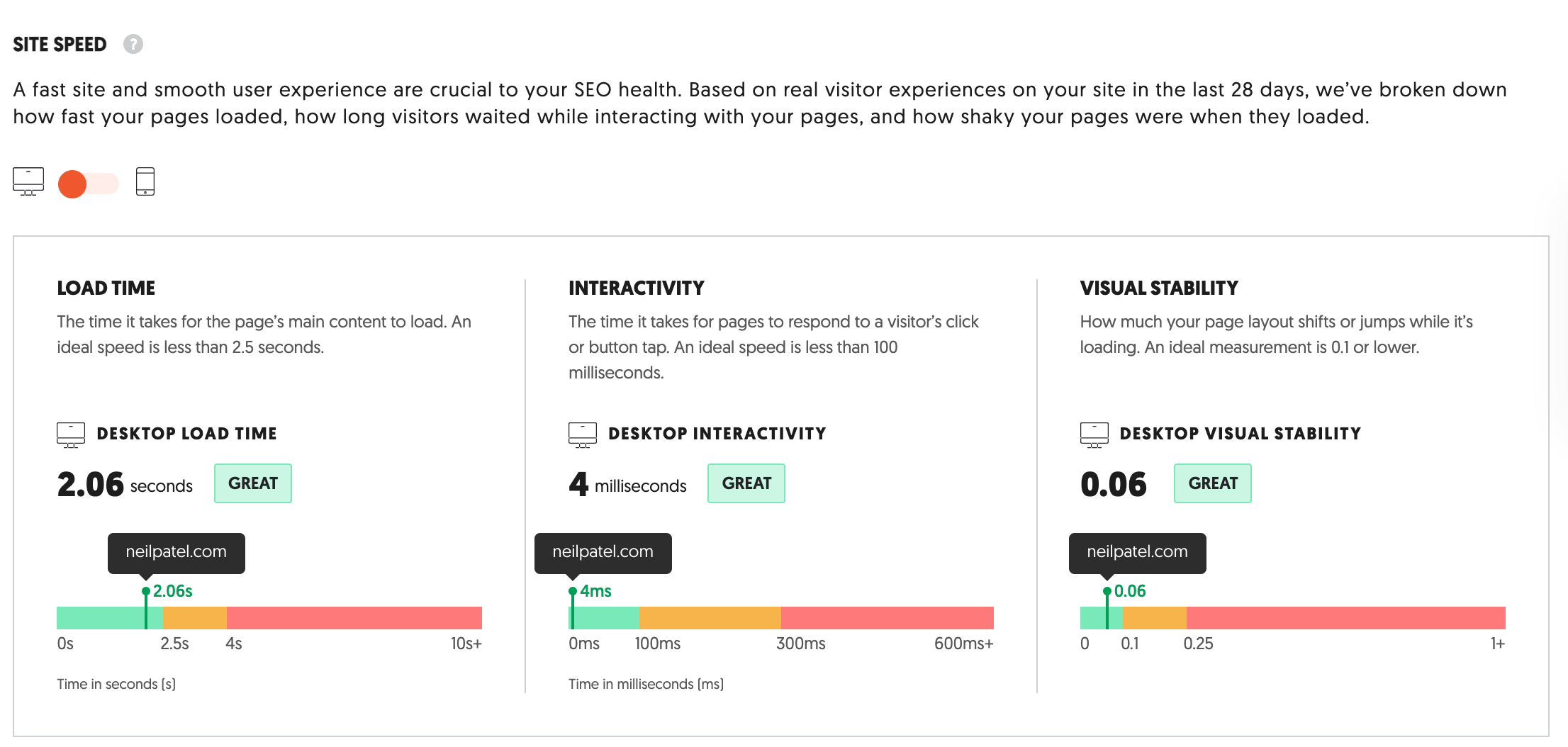
Task: Click the neilpatel.com tooltip above interactivity bar
Action: point(603,552)
